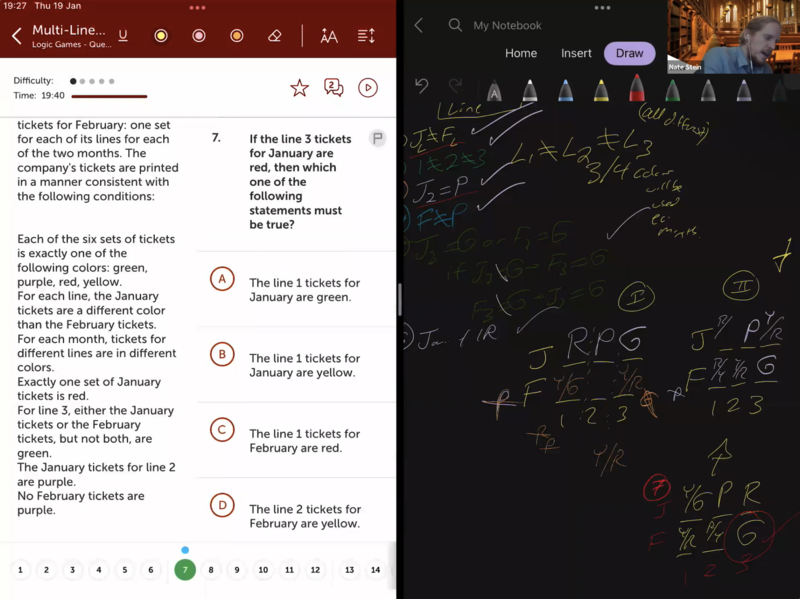800x599 pixels.
Task: Switch to the Insert tab
Action: point(576,53)
